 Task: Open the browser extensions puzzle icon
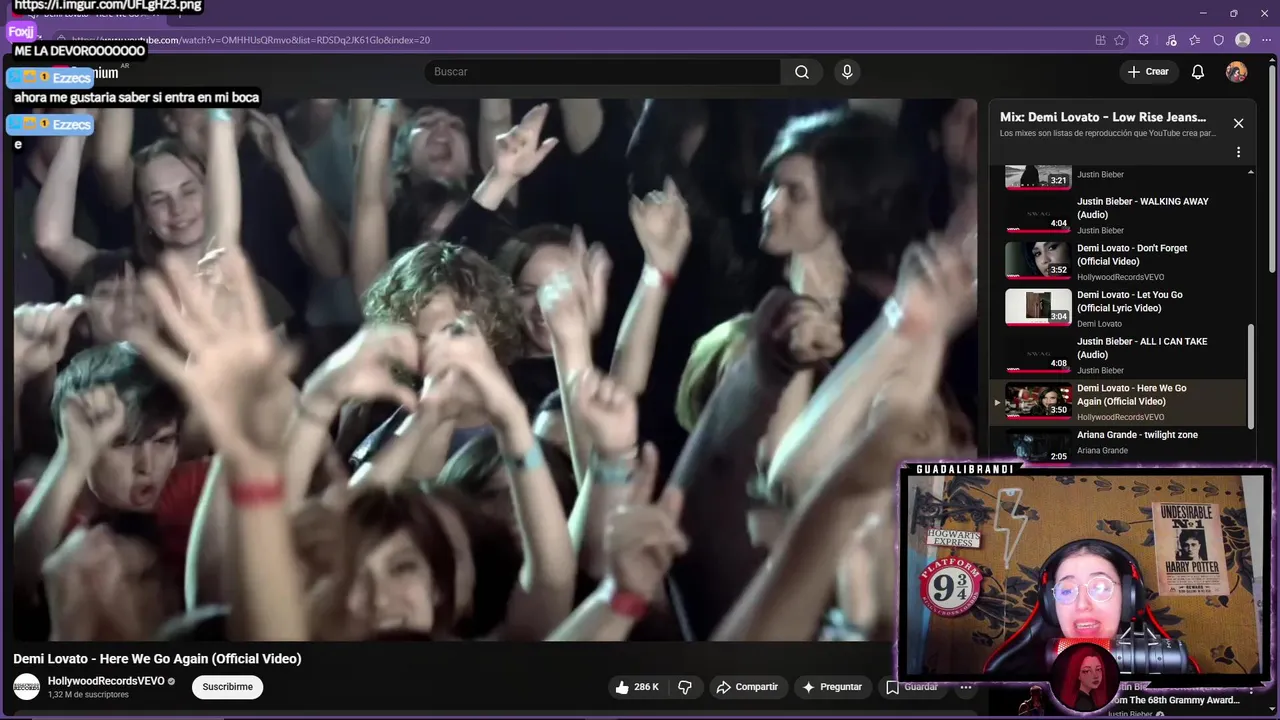click(x=1144, y=40)
